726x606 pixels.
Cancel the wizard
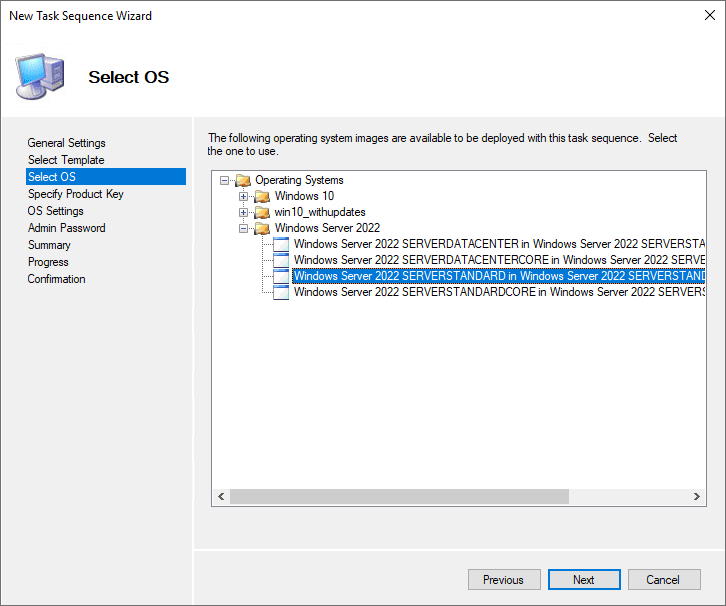click(664, 580)
